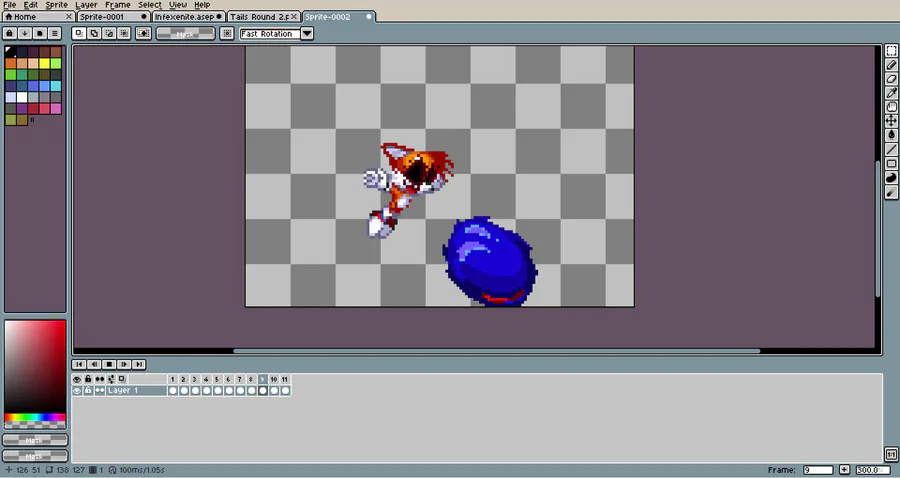The image size is (900, 478).
Task: Click the background color Mask button
Action: tap(35, 456)
